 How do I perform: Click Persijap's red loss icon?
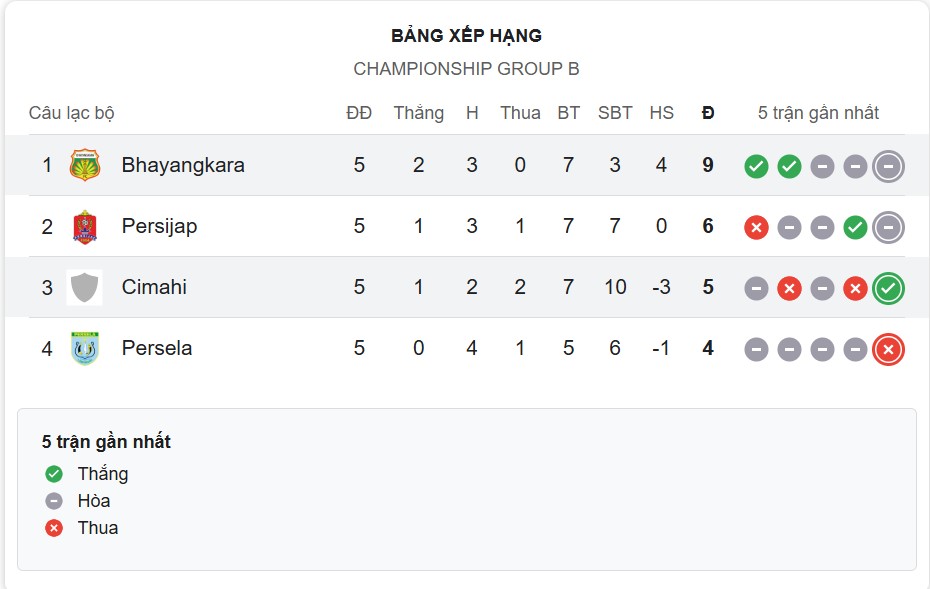tap(756, 228)
